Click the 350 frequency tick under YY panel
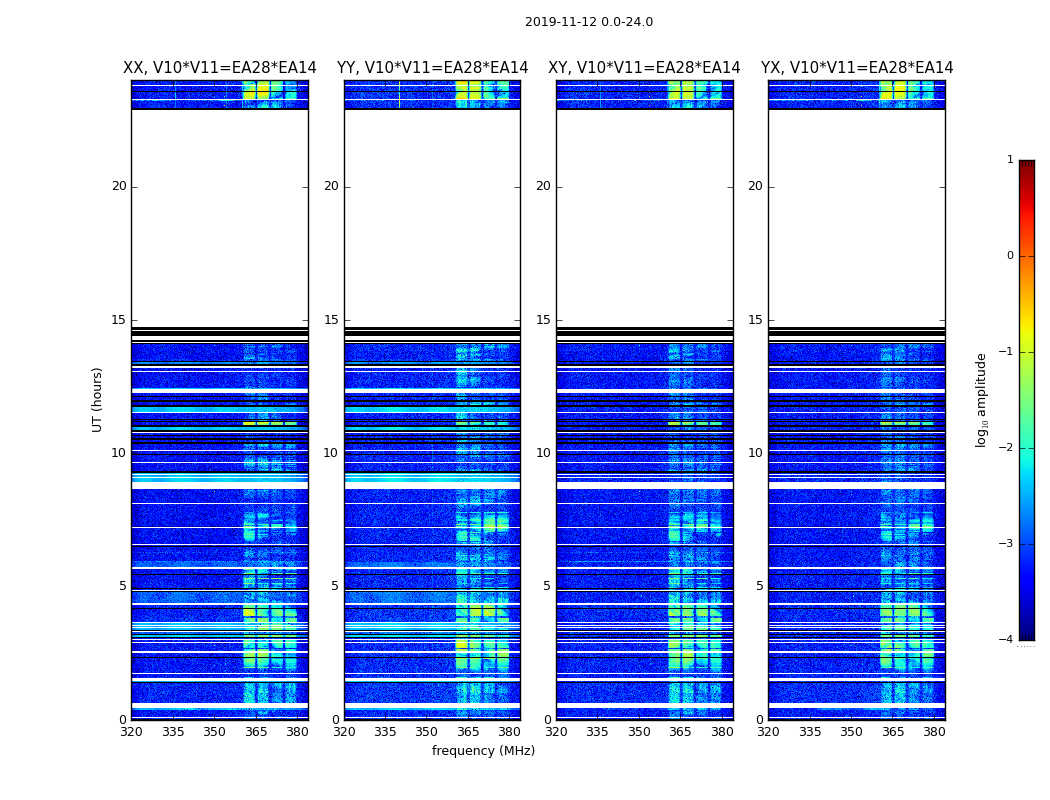This screenshot has width=1050, height=800. (x=426, y=732)
